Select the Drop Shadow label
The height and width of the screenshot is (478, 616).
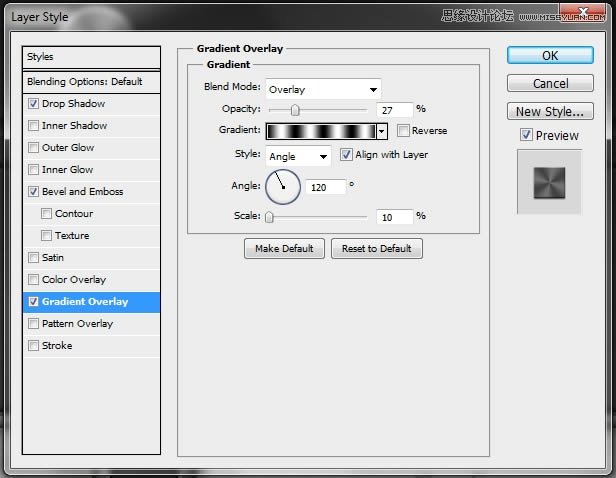point(73,104)
